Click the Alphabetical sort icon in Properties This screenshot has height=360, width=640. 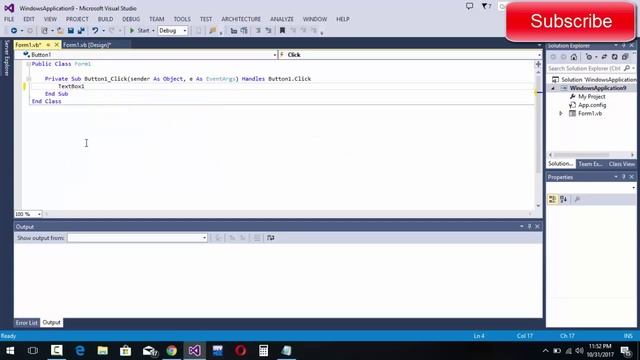point(564,199)
